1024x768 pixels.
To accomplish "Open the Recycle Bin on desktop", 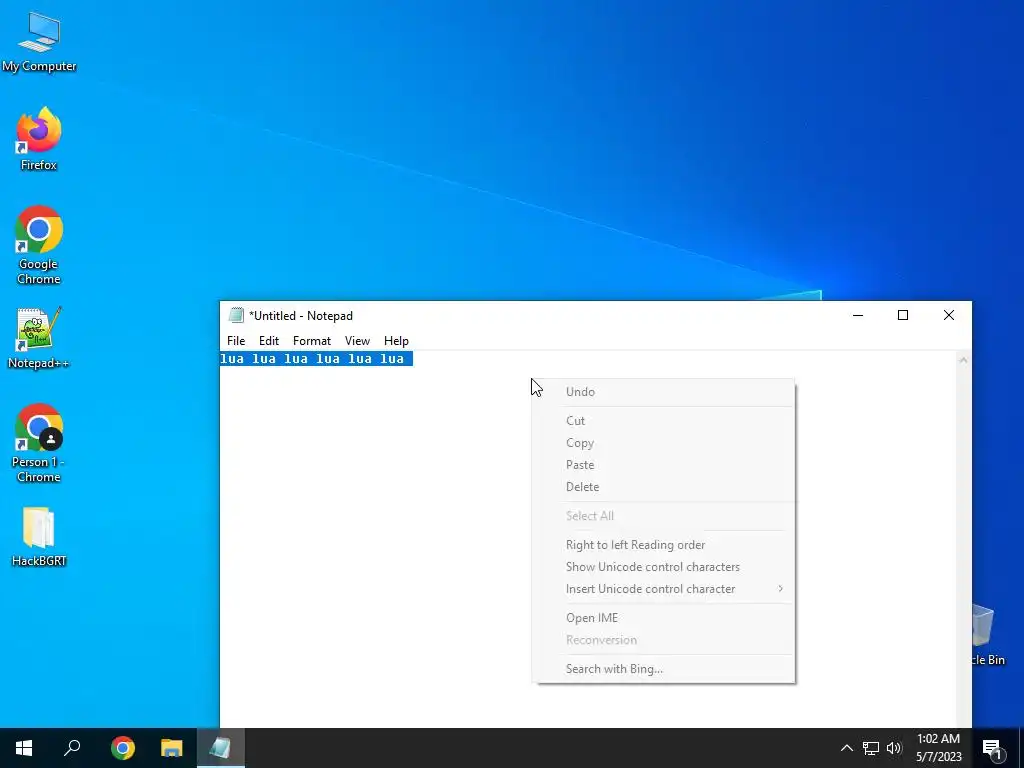I will point(986,633).
